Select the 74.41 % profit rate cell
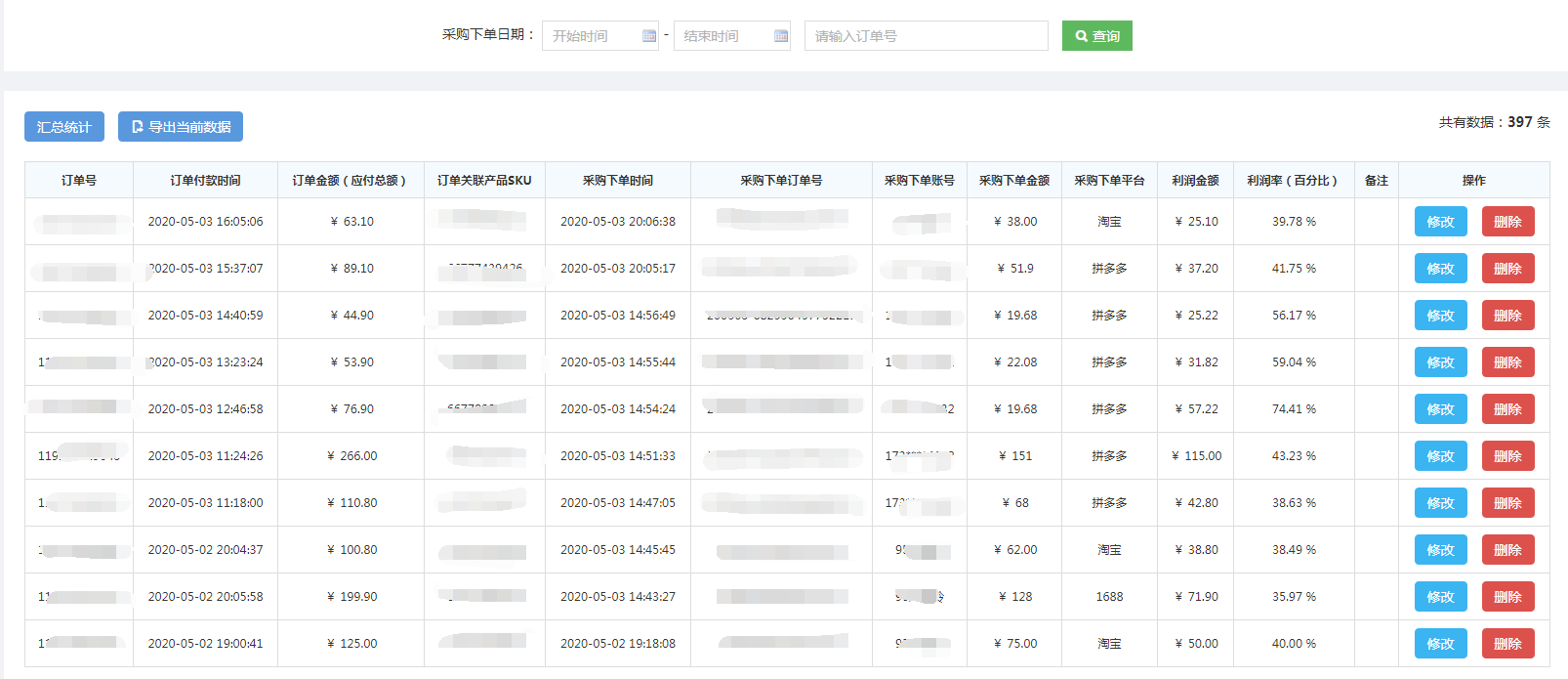Viewport: 1568px width, 679px height. coord(1294,409)
